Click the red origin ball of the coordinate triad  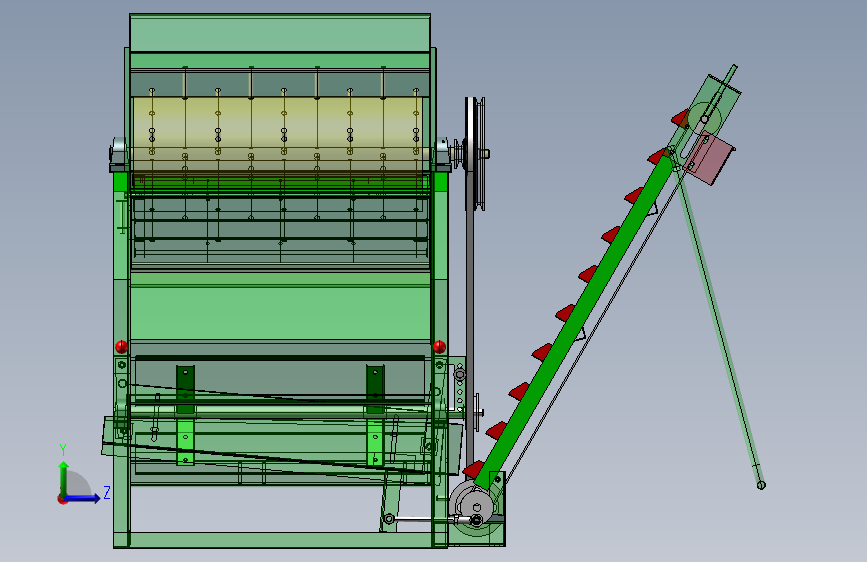tap(62, 499)
